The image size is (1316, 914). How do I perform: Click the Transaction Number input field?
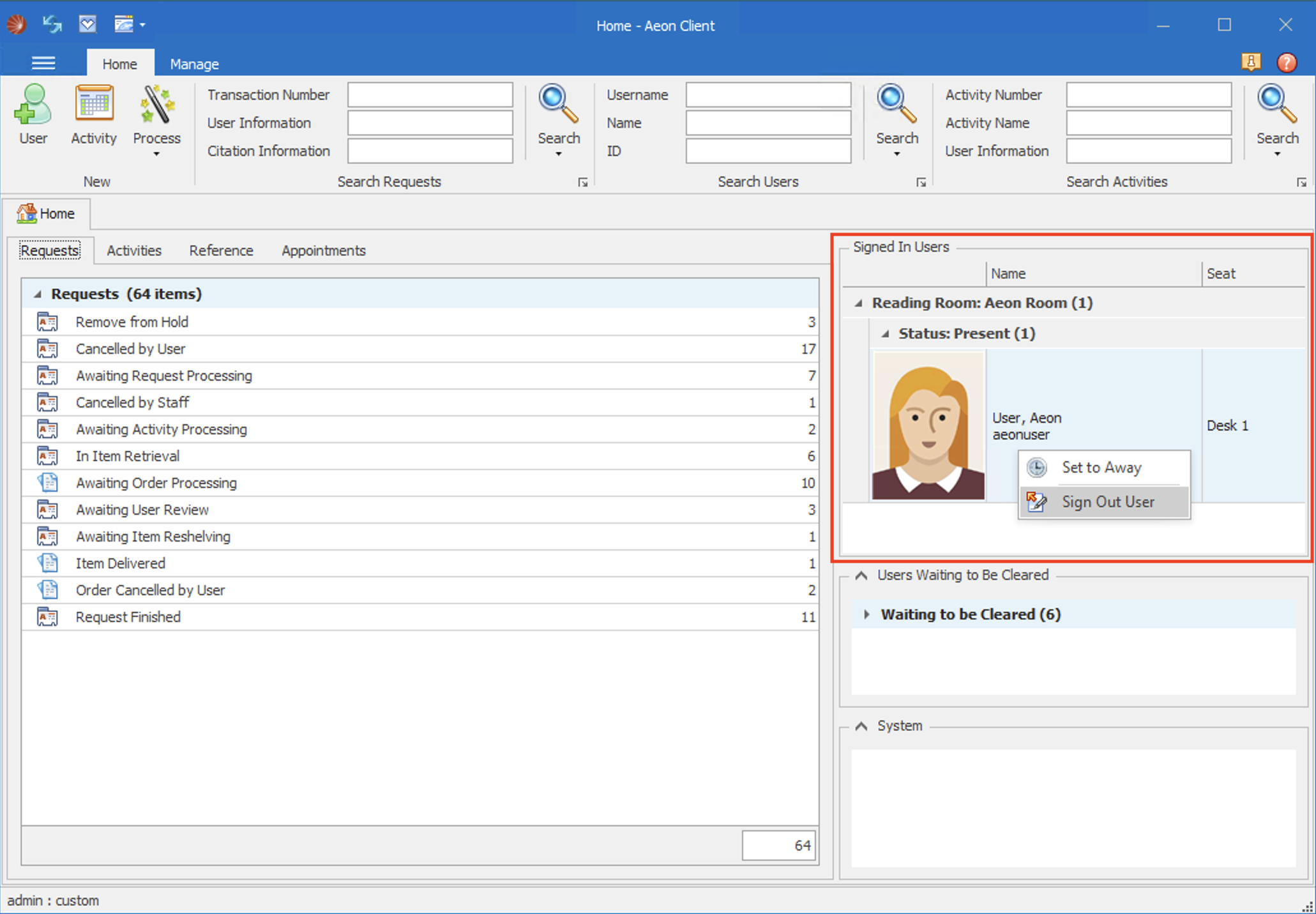click(x=430, y=95)
